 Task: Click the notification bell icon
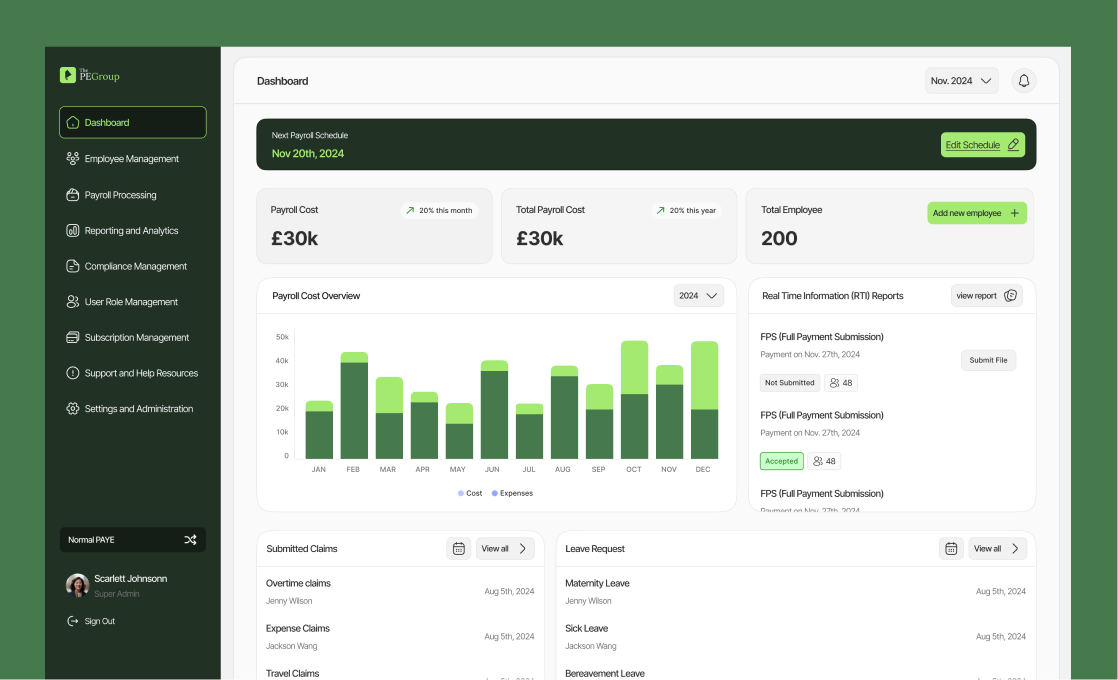1023,80
